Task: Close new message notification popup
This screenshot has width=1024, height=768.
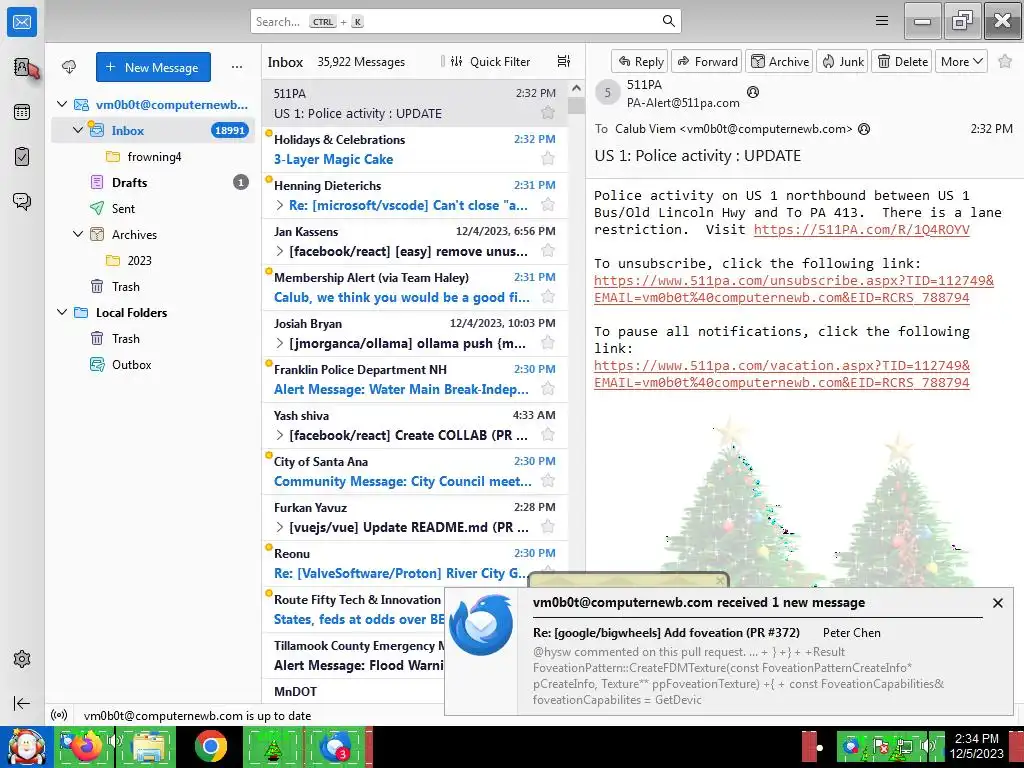Action: (997, 603)
